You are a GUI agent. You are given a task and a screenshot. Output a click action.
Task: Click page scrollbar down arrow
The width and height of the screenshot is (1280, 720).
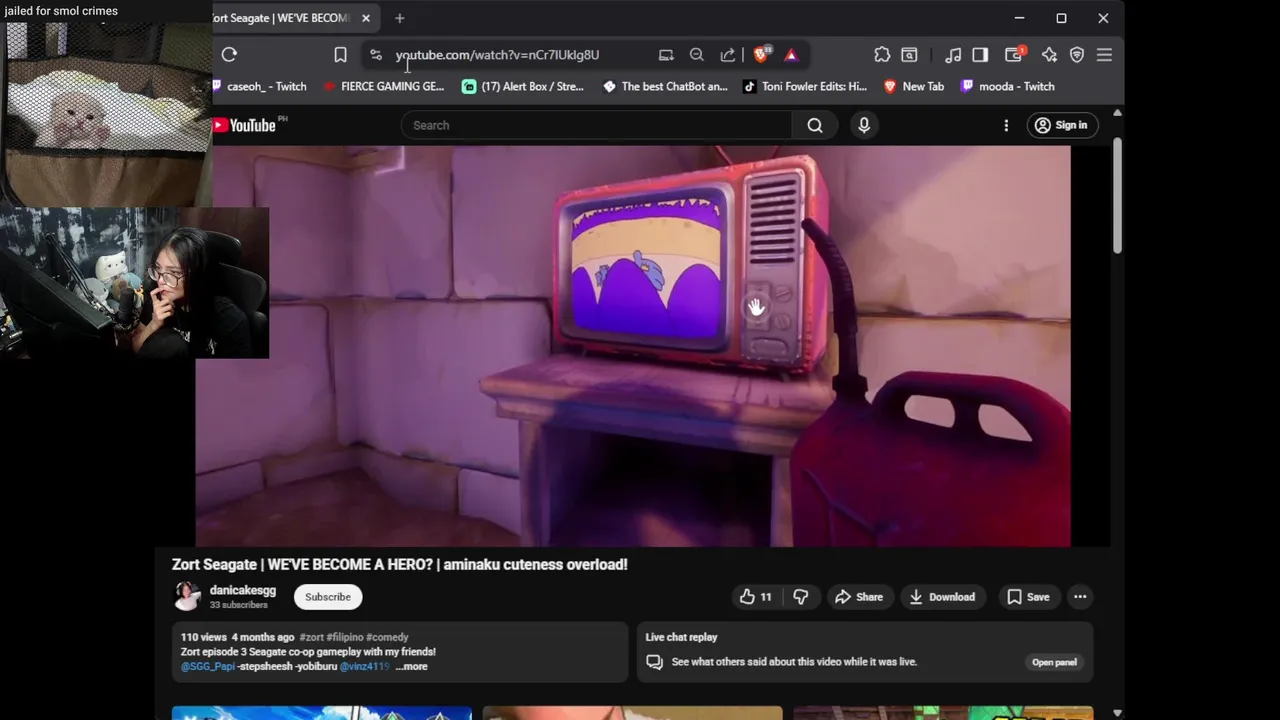1117,713
